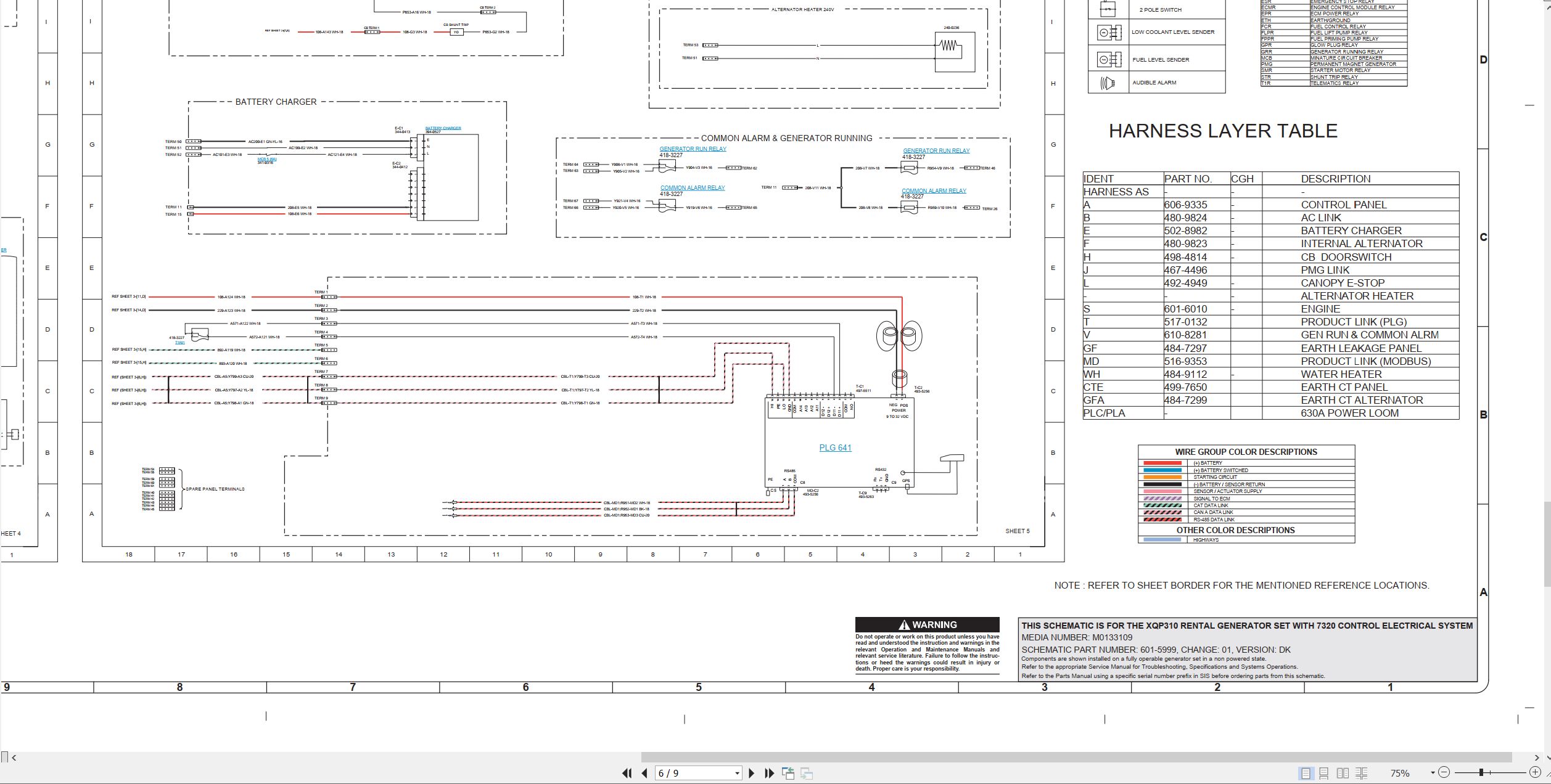Click the AUDIBLE ALARM symbol icon

click(x=1108, y=83)
